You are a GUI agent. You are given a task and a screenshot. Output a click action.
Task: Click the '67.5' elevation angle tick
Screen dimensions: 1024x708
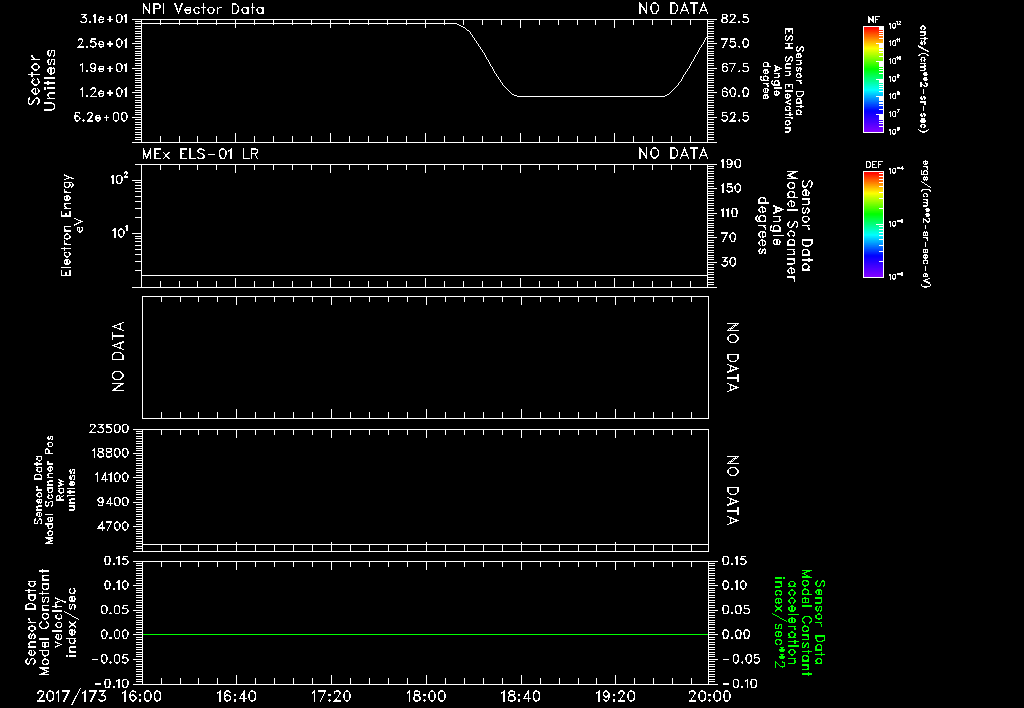(735, 68)
